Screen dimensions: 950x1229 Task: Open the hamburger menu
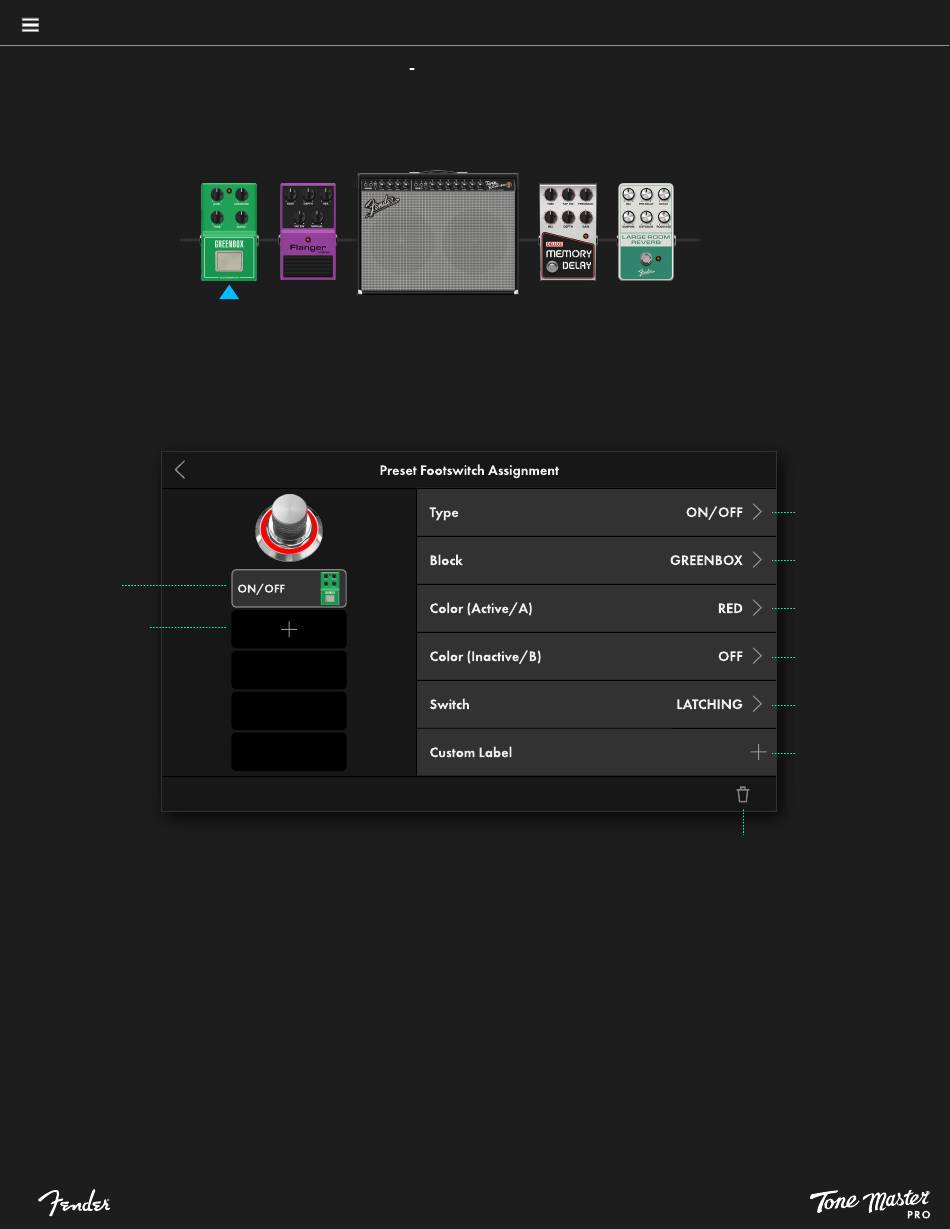30,25
